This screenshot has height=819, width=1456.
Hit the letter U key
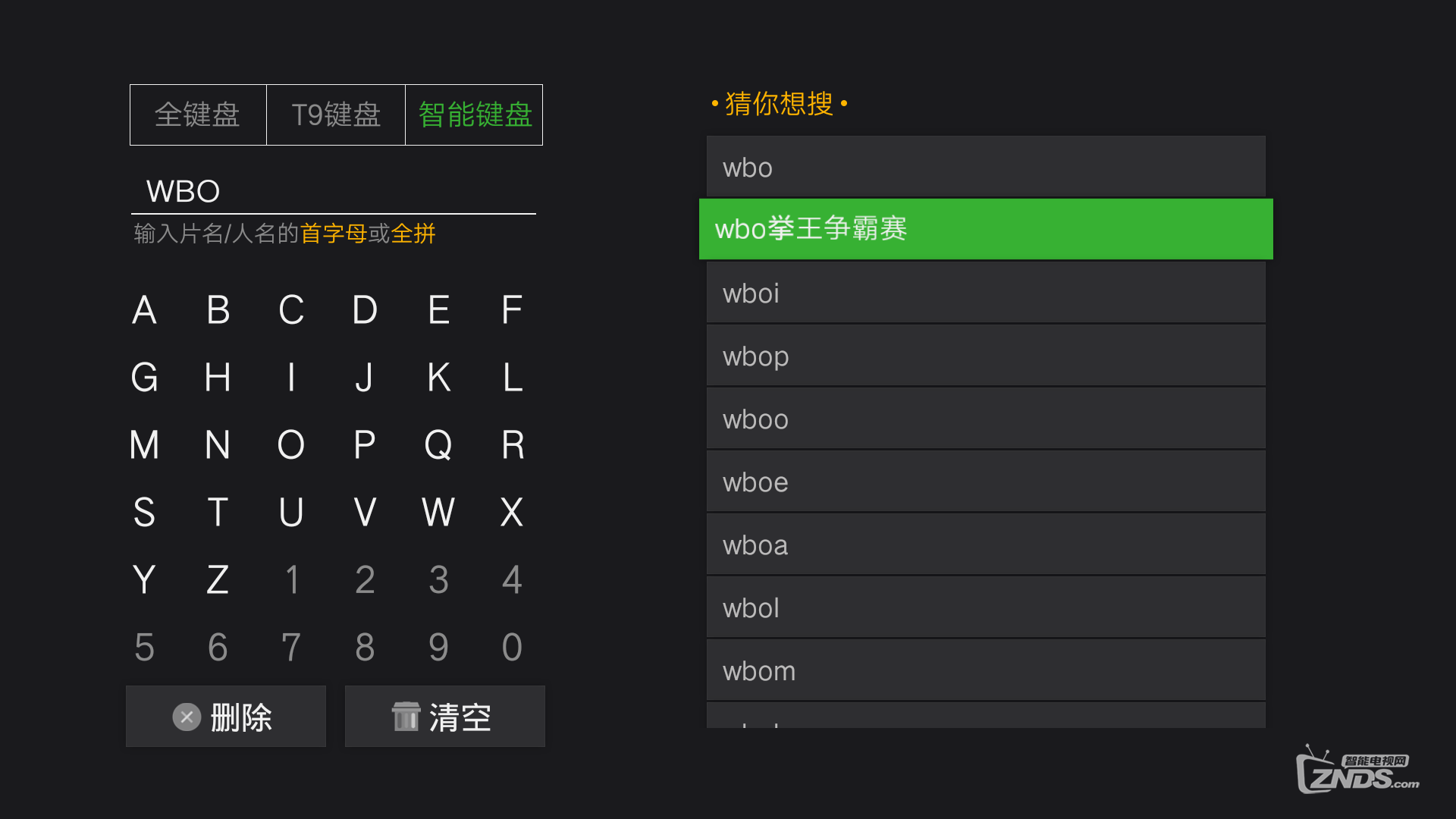click(x=291, y=513)
